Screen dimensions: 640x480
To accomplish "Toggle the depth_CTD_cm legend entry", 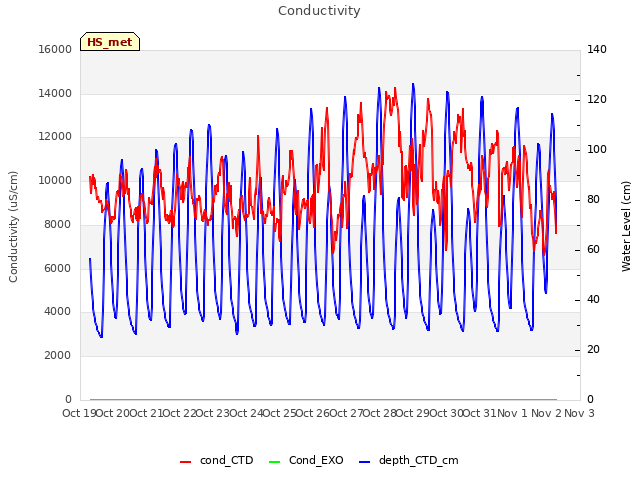I will [x=409, y=460].
